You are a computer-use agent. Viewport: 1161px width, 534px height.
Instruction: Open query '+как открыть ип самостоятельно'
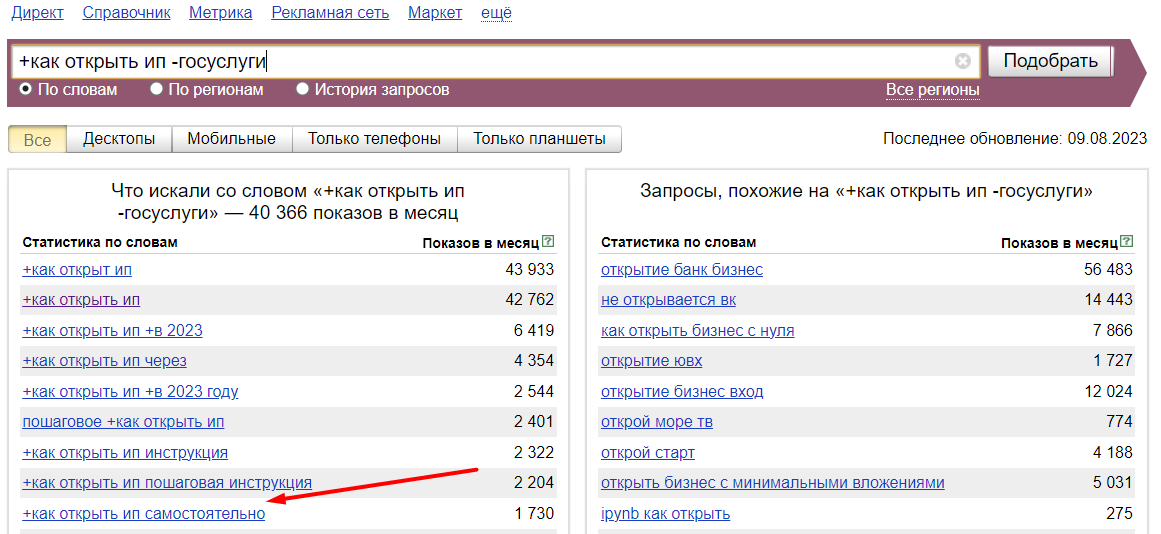pyautogui.click(x=144, y=513)
